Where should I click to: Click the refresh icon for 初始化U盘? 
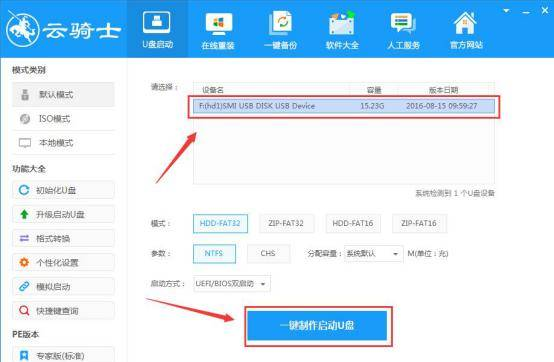pyautogui.click(x=24, y=190)
